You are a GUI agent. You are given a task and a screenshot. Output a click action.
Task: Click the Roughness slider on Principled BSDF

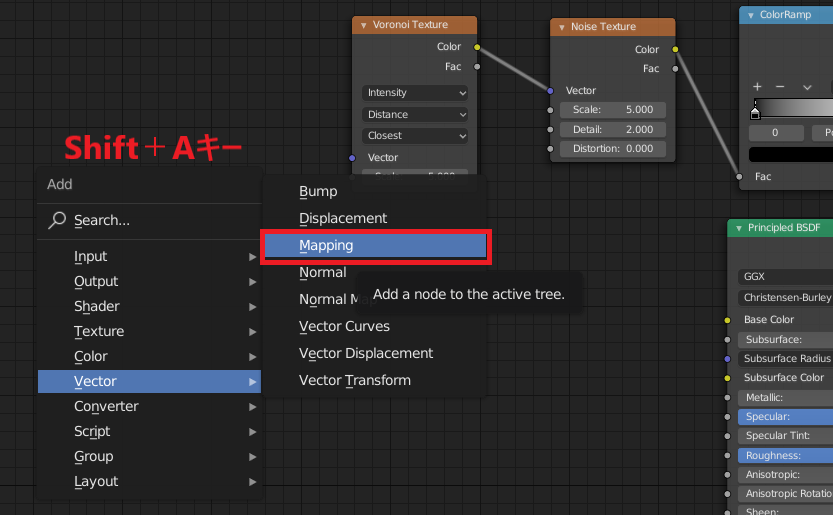[785, 455]
